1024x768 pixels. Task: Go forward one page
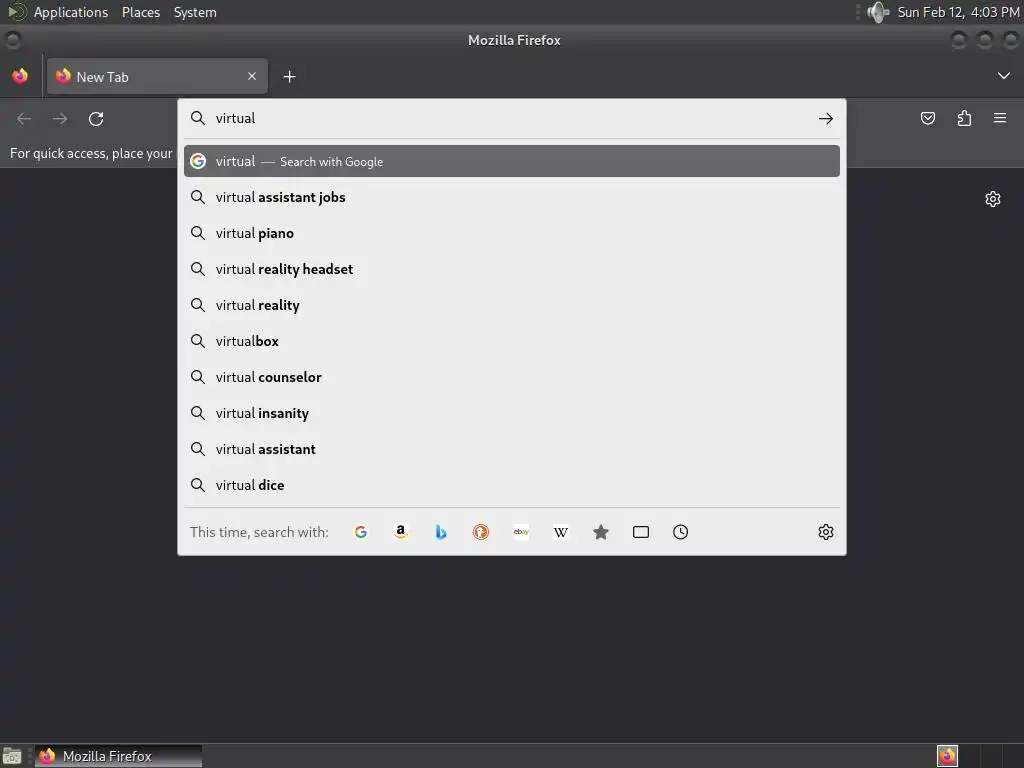(x=60, y=119)
